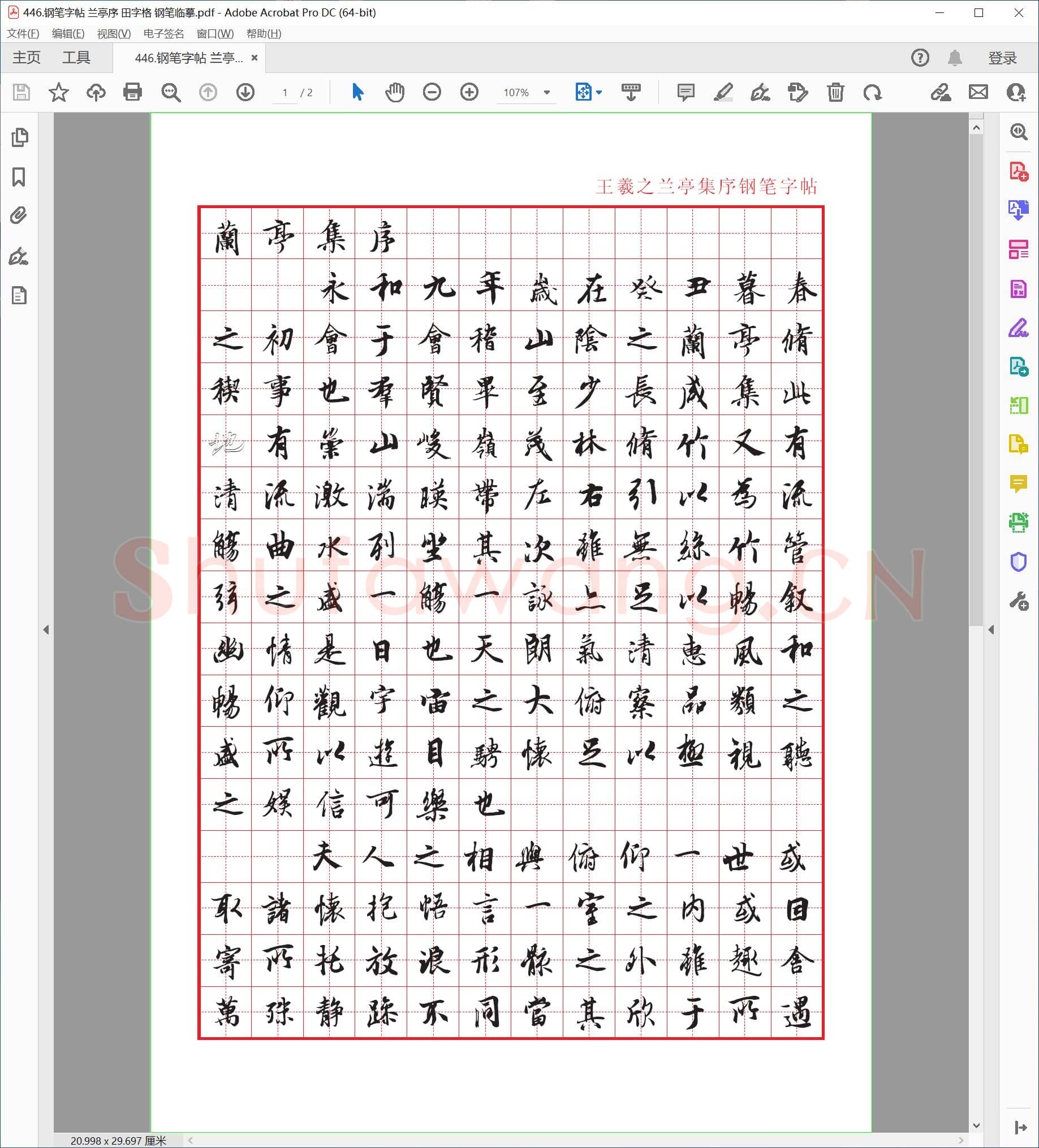Open the Page Thumbnails sidebar panel
The width and height of the screenshot is (1039, 1148).
coord(19,137)
